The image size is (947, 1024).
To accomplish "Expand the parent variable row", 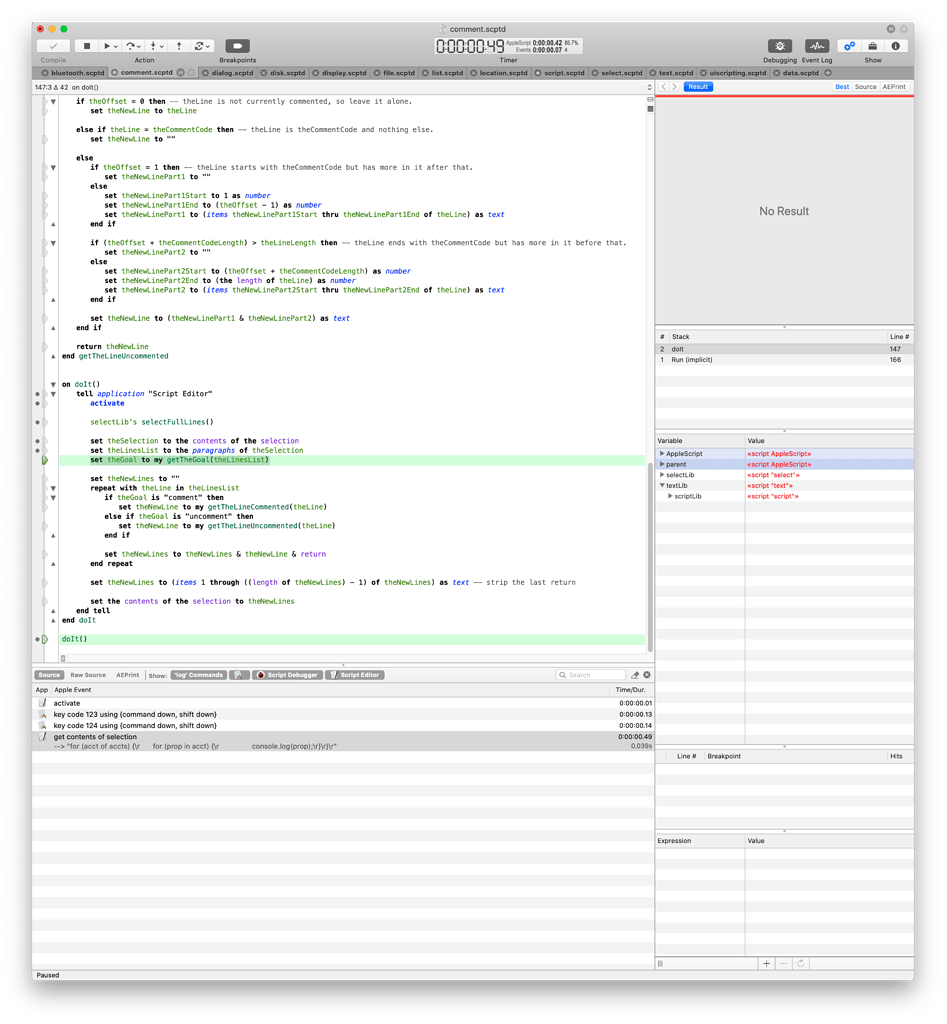I will [x=662, y=465].
